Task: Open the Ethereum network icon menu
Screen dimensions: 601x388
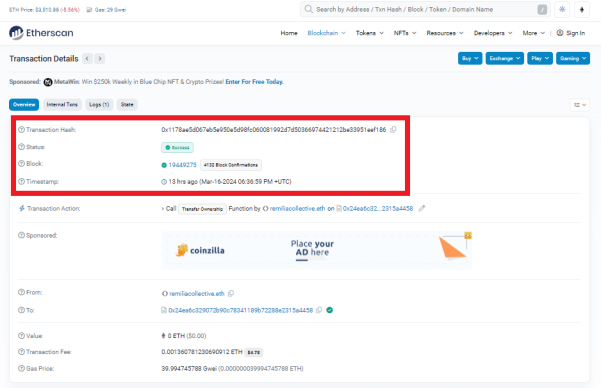Action: 581,10
